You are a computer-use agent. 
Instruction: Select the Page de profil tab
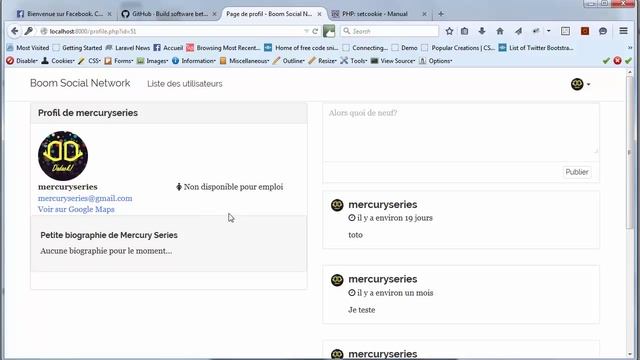tap(269, 14)
